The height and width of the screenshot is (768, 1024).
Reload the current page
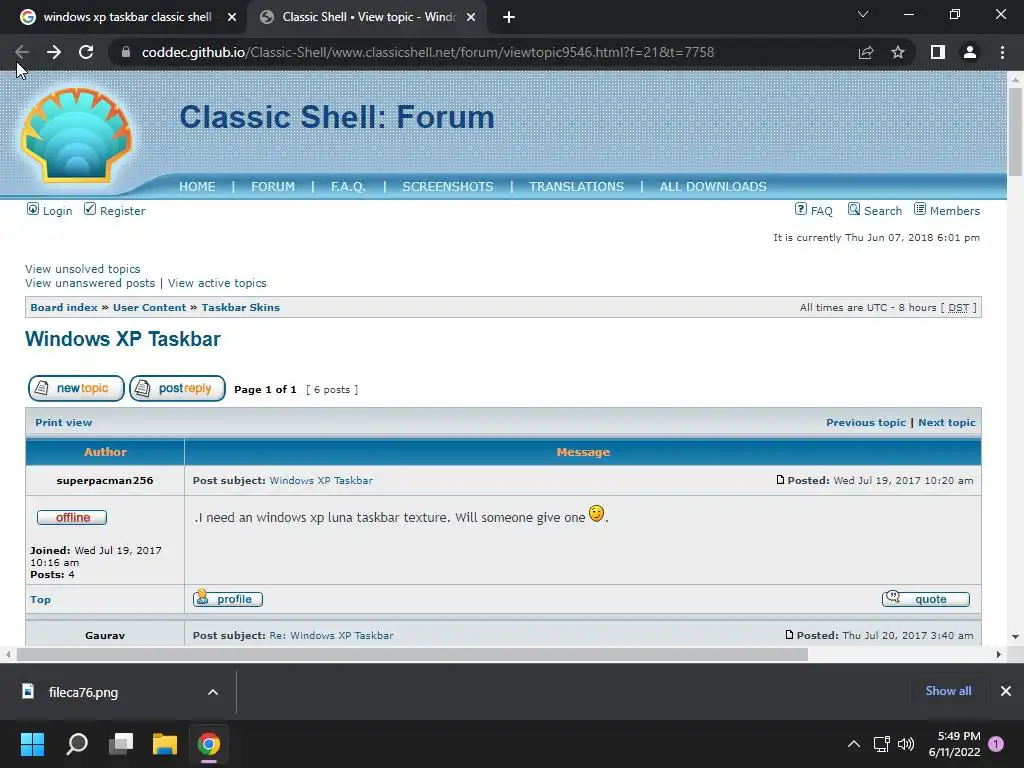(86, 52)
